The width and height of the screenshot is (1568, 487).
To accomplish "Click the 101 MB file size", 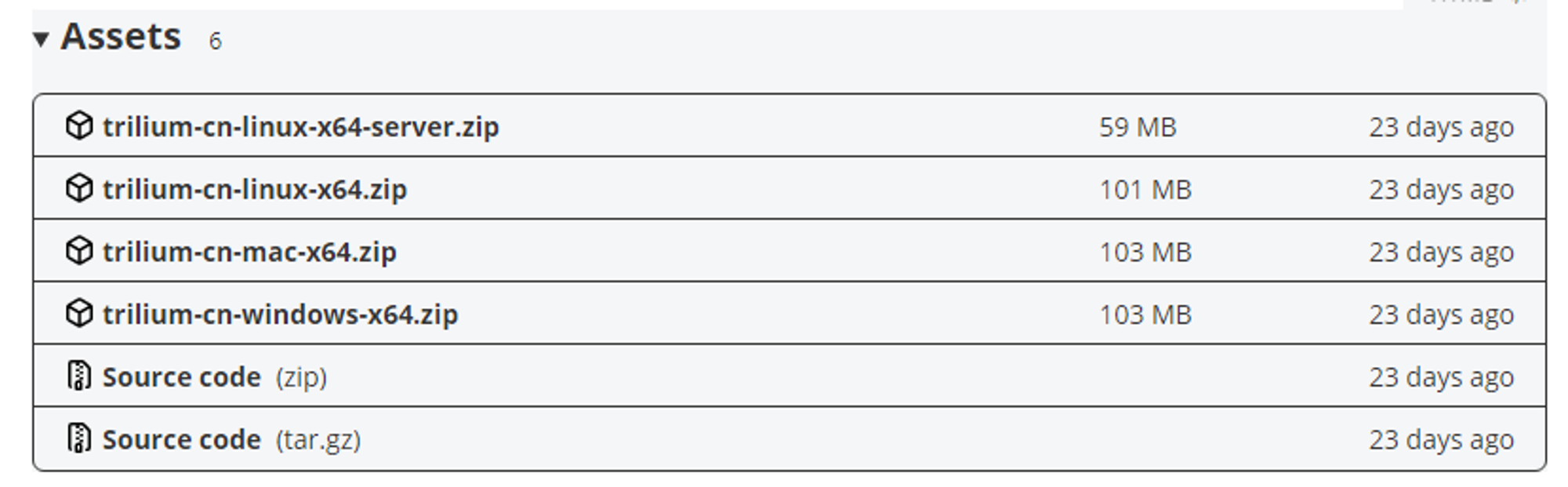I will [x=1145, y=190].
